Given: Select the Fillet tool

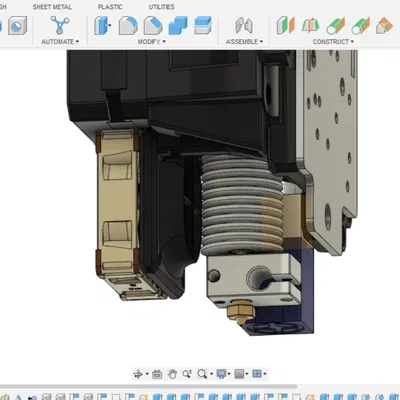Looking at the screenshot, I should (x=128, y=26).
